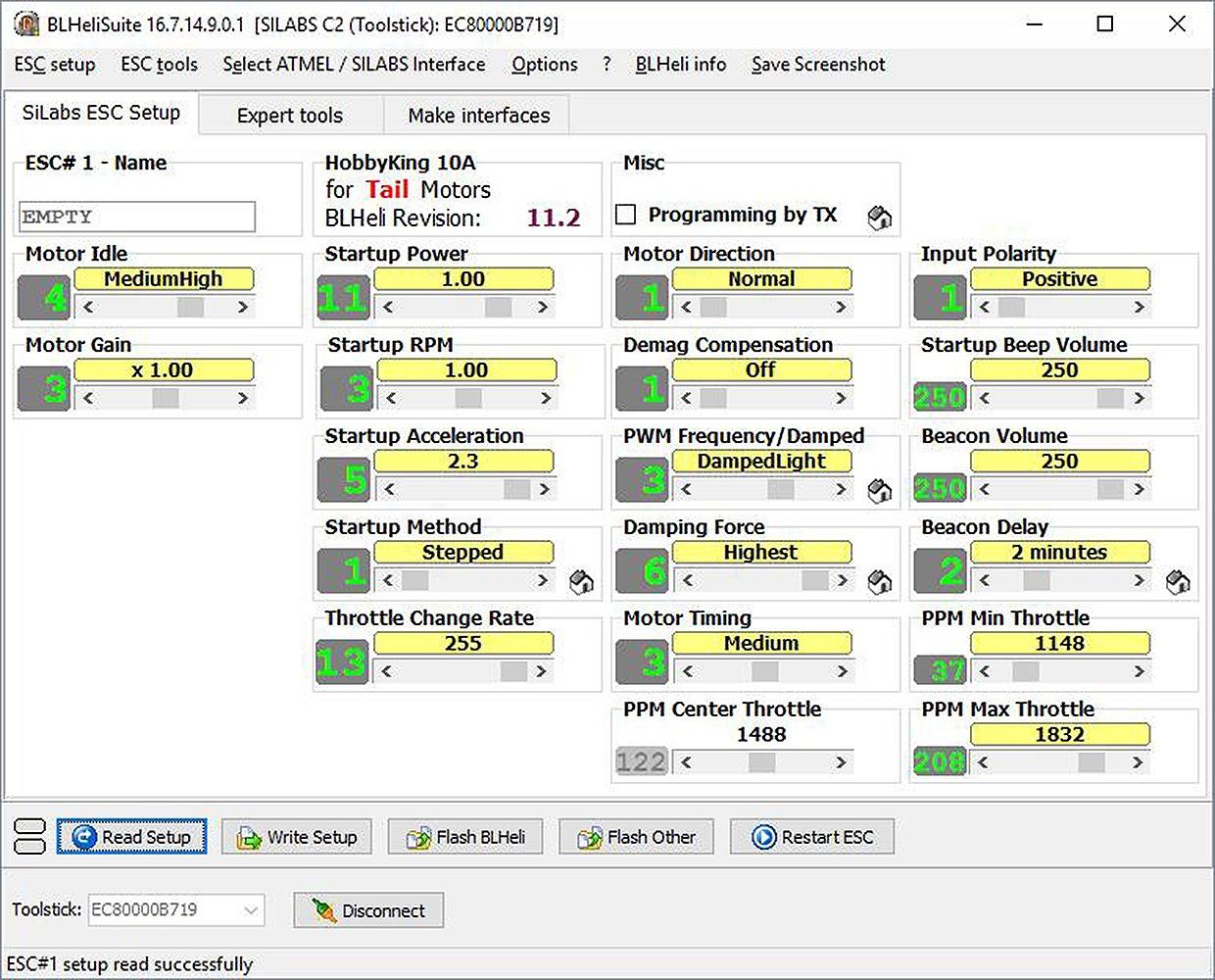1215x980 pixels.
Task: Select the lower ESC selector box at bottom left
Action: click(x=30, y=846)
